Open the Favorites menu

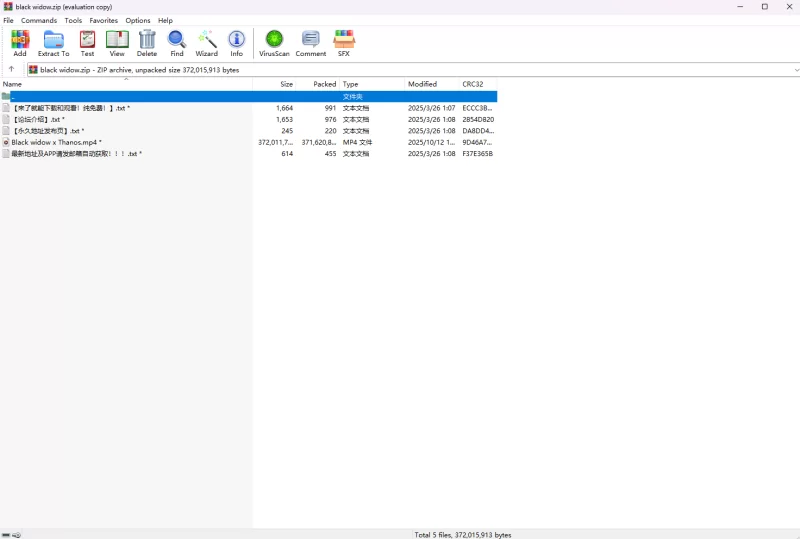pyautogui.click(x=103, y=20)
